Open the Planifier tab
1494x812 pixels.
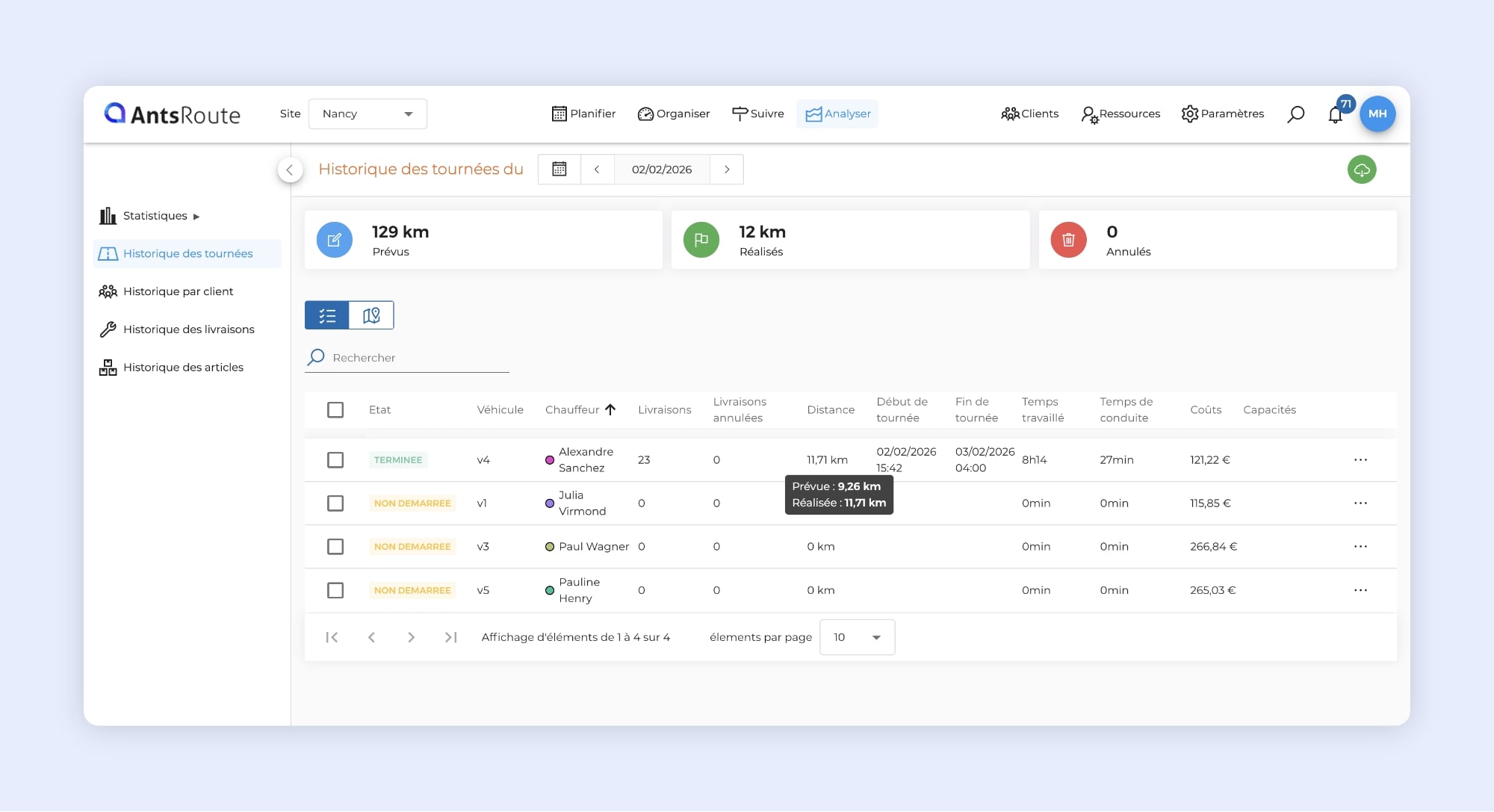point(583,114)
